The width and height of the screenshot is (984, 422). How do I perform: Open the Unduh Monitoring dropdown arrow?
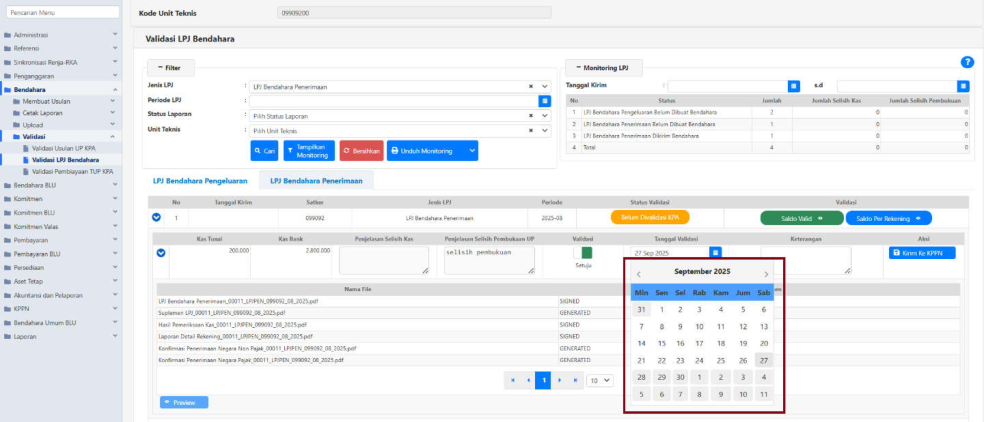[x=472, y=151]
